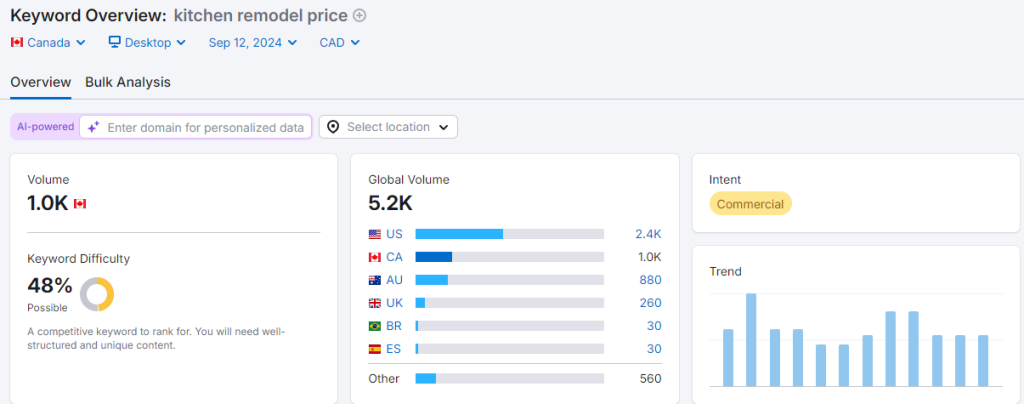Click the US country link

pyautogui.click(x=394, y=234)
